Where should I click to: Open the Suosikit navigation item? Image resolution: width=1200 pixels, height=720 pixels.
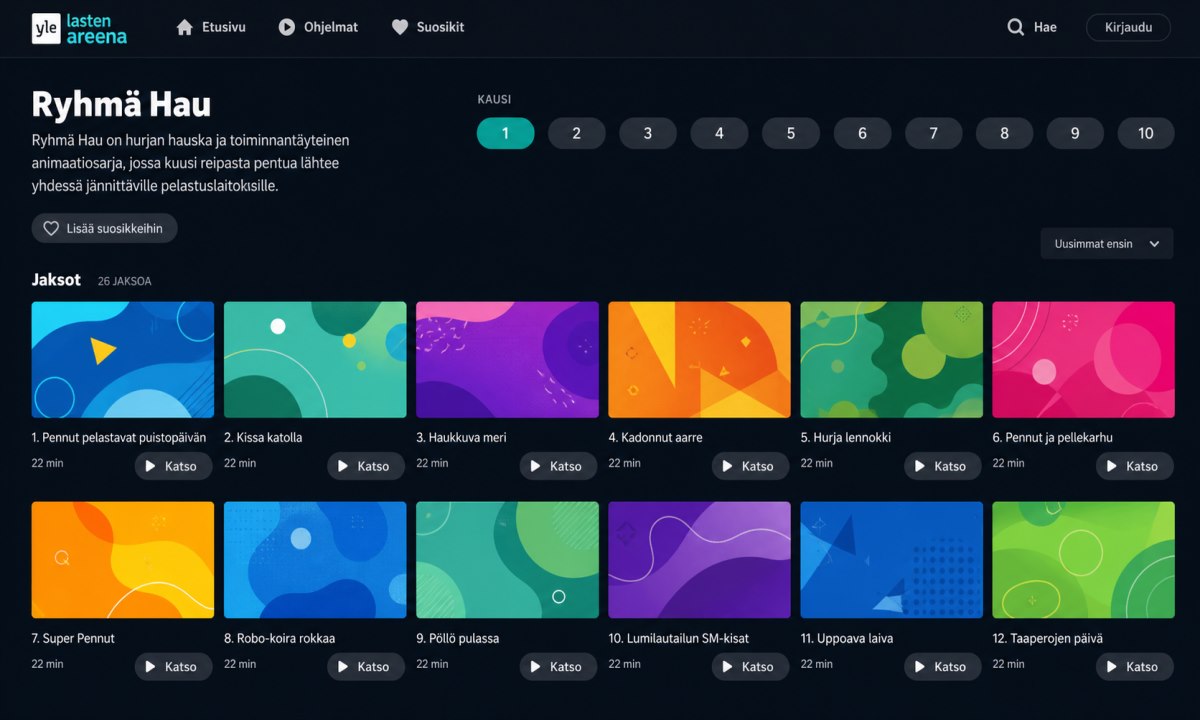428,28
